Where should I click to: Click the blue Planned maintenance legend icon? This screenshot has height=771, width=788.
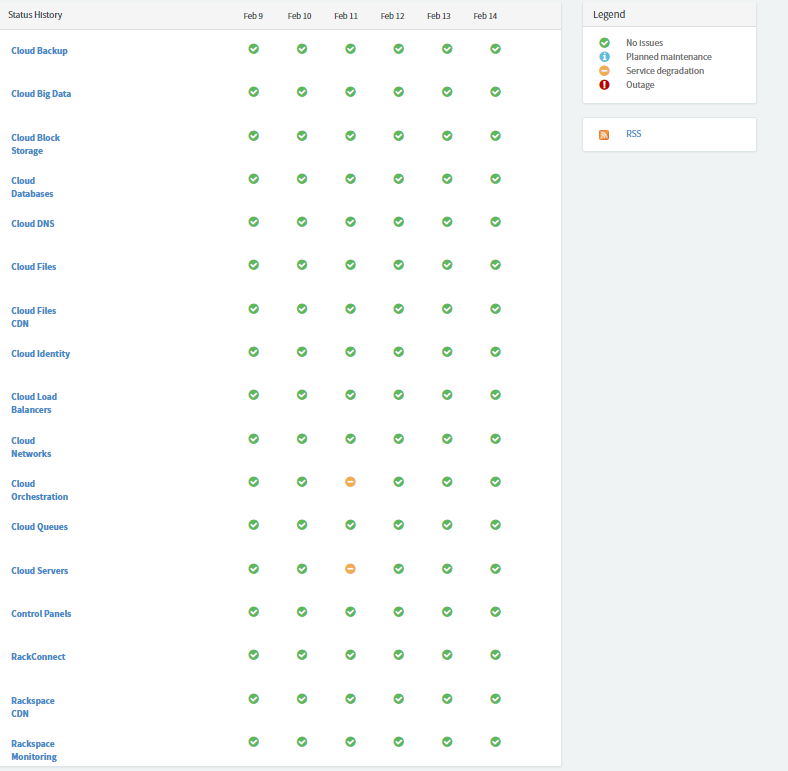pos(604,57)
